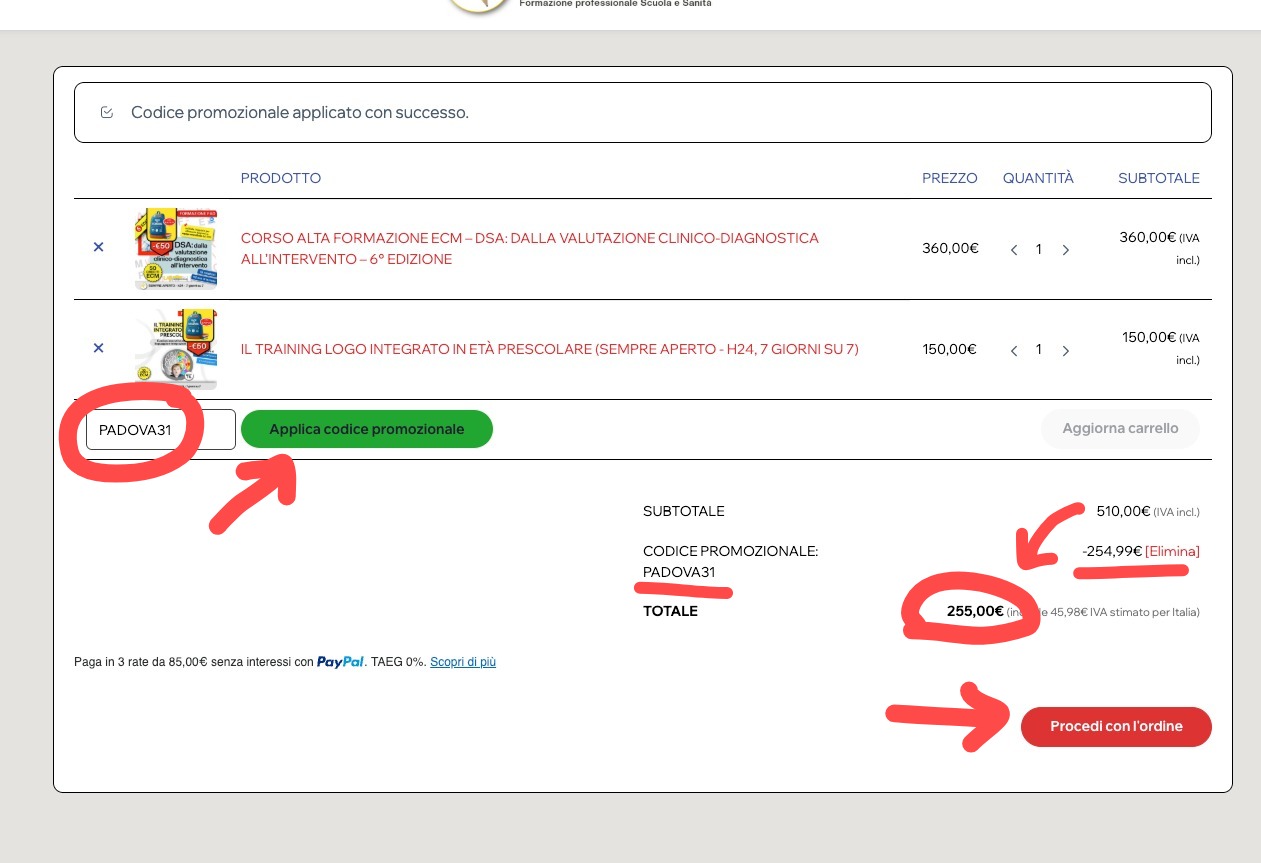The image size is (1261, 863).
Task: Open the Scopri di più PayPal link
Action: pyautogui.click(x=462, y=662)
